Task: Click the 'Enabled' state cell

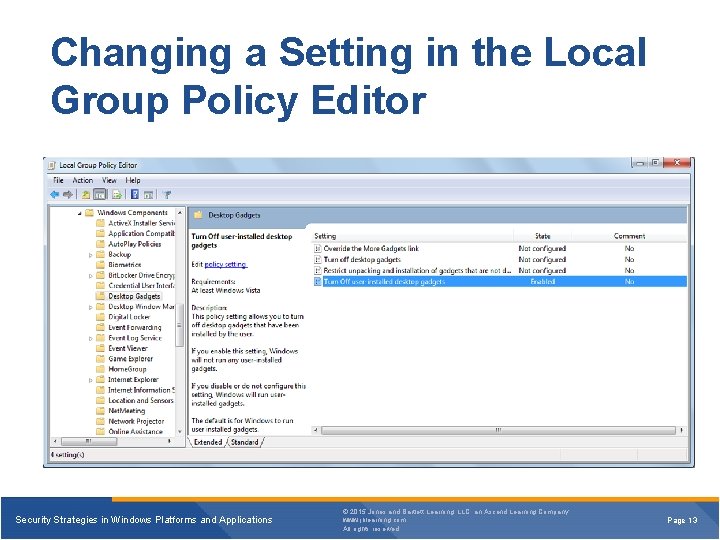Action: point(542,281)
